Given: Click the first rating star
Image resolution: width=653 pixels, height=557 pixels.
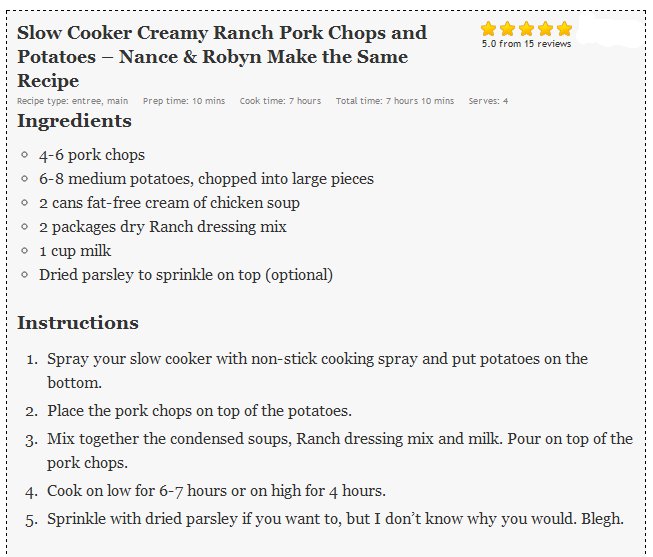Looking at the screenshot, I should coord(489,29).
